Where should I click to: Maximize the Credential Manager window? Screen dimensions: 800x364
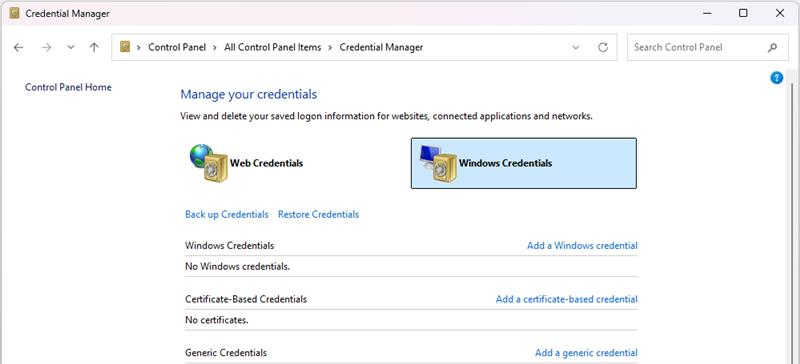(x=743, y=14)
